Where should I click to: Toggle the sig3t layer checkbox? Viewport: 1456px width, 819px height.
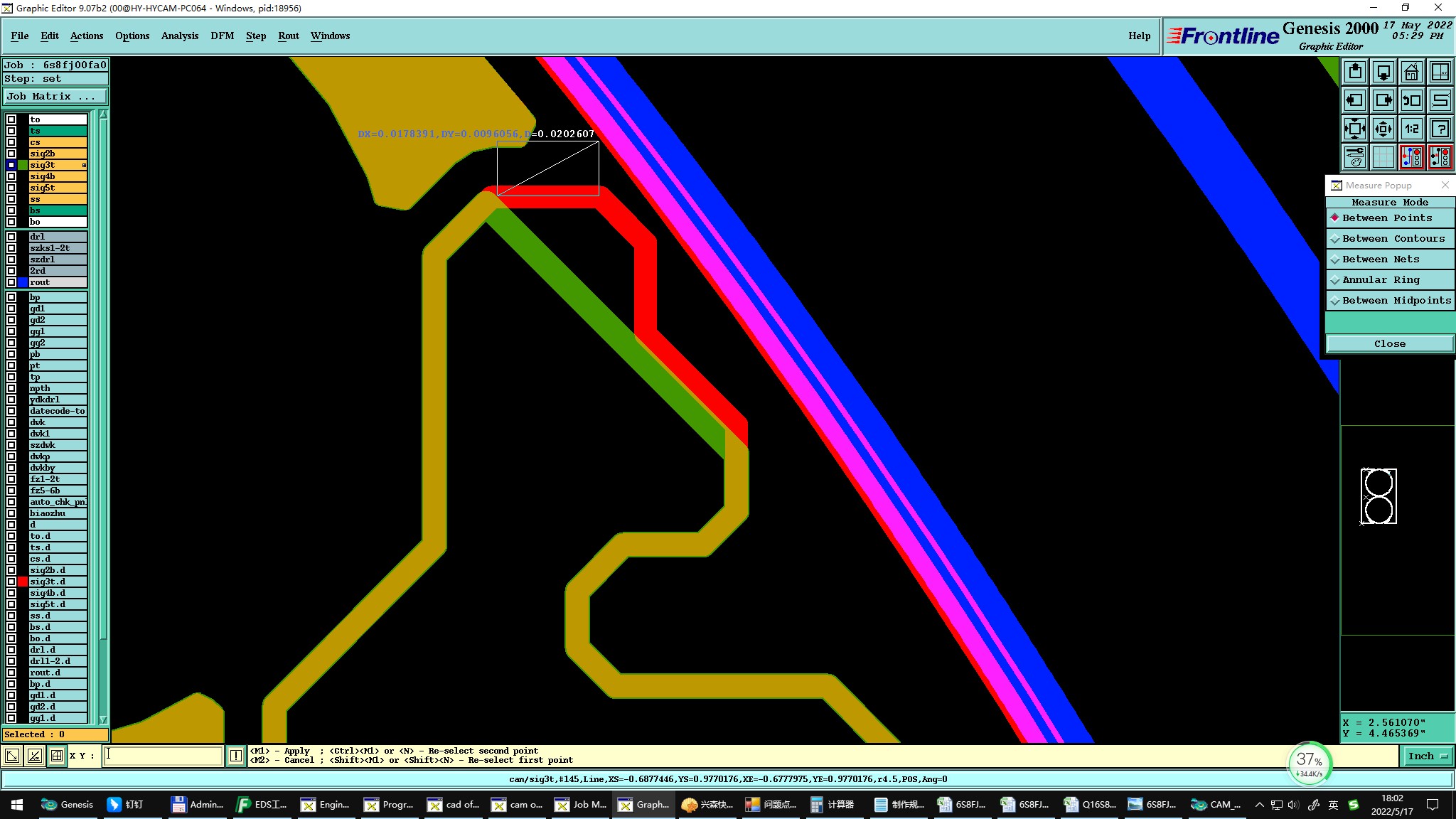pyautogui.click(x=11, y=165)
